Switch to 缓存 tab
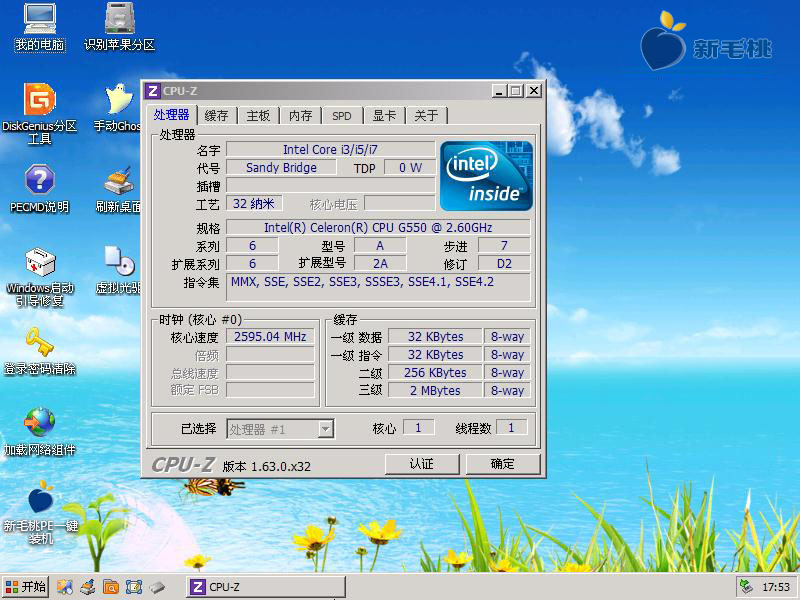This screenshot has width=800, height=600. [x=216, y=116]
